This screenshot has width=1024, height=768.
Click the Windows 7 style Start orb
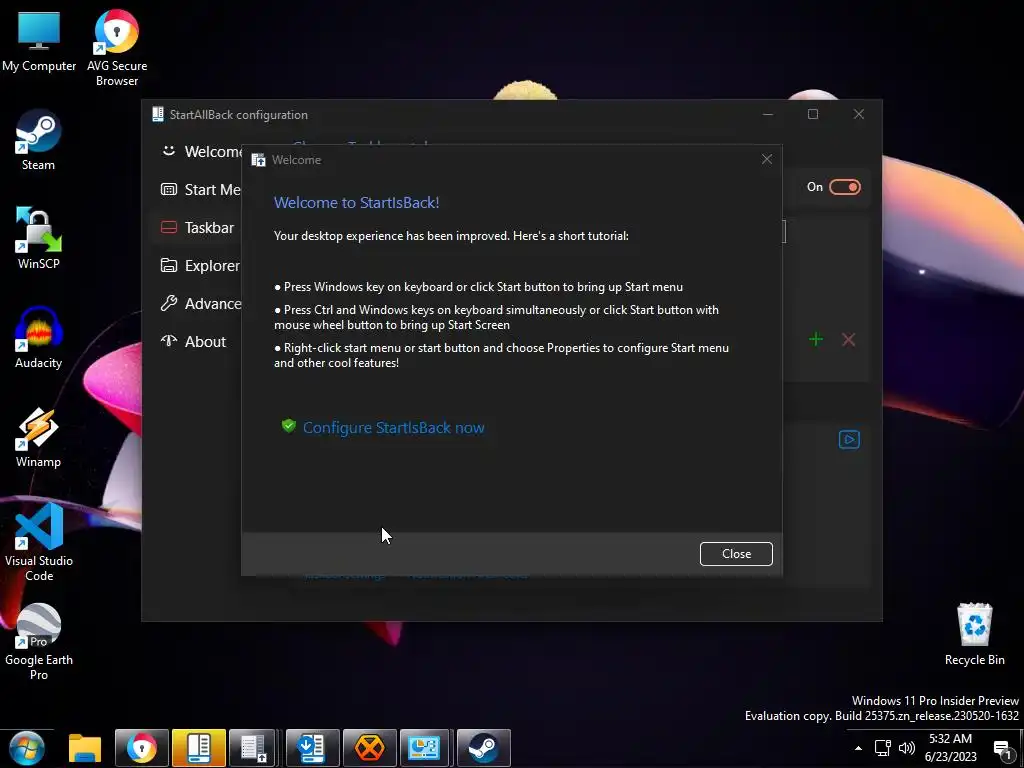26,748
